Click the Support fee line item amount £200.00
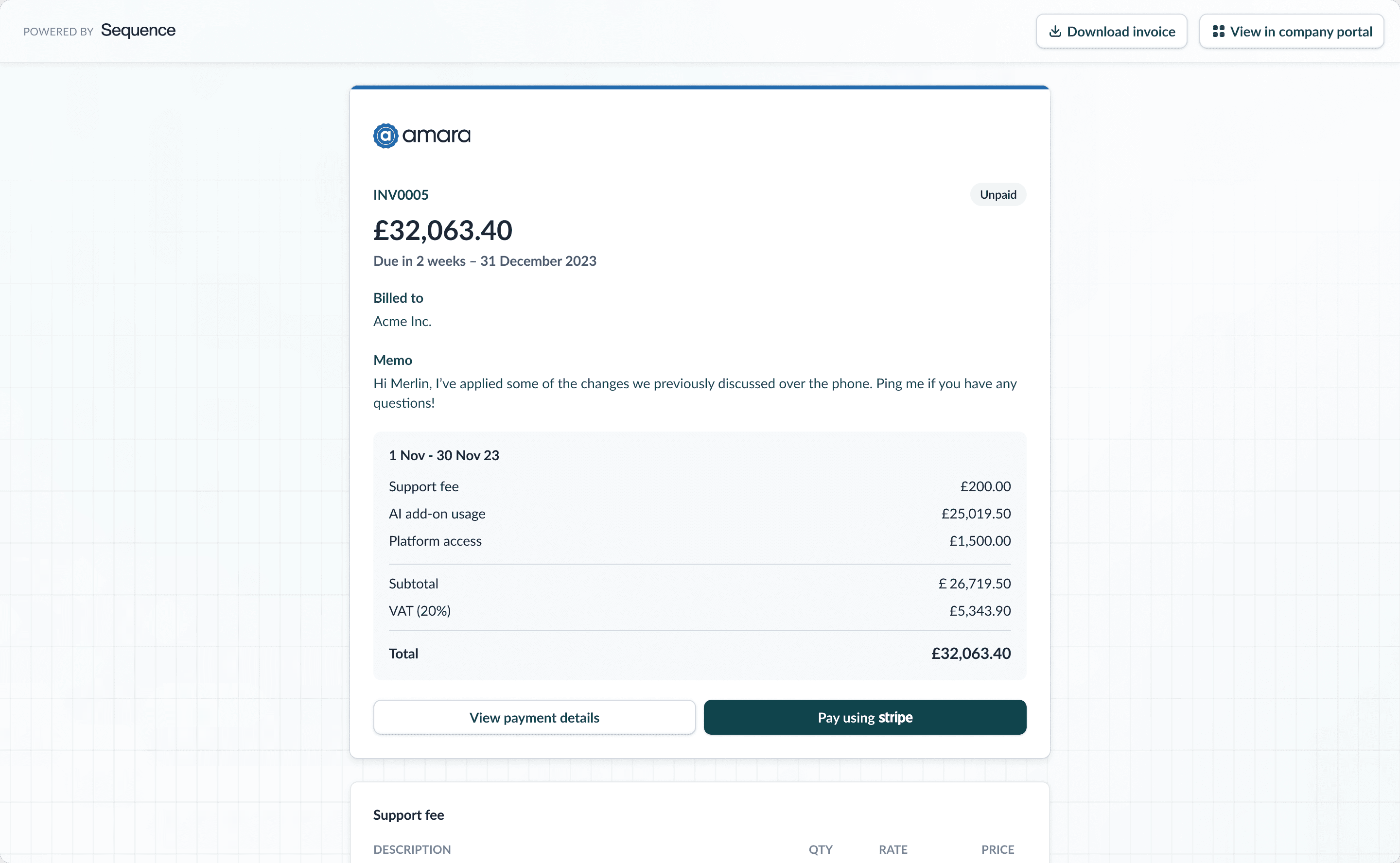The image size is (1400, 863). pyautogui.click(x=985, y=486)
